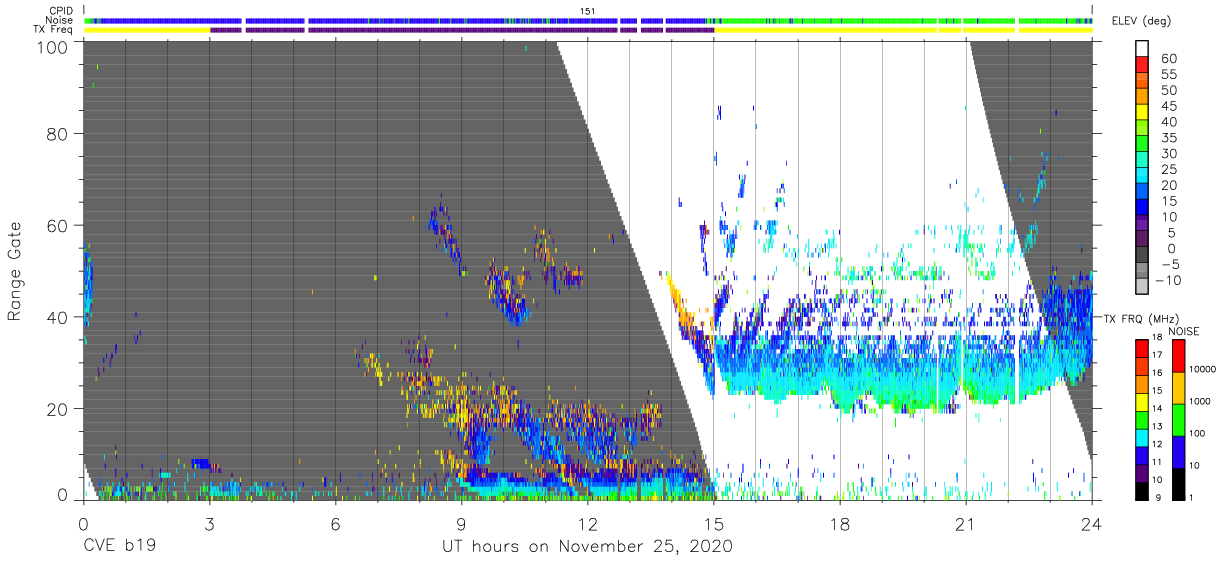Click the 45 label on the elevation colorbar

click(x=1171, y=106)
